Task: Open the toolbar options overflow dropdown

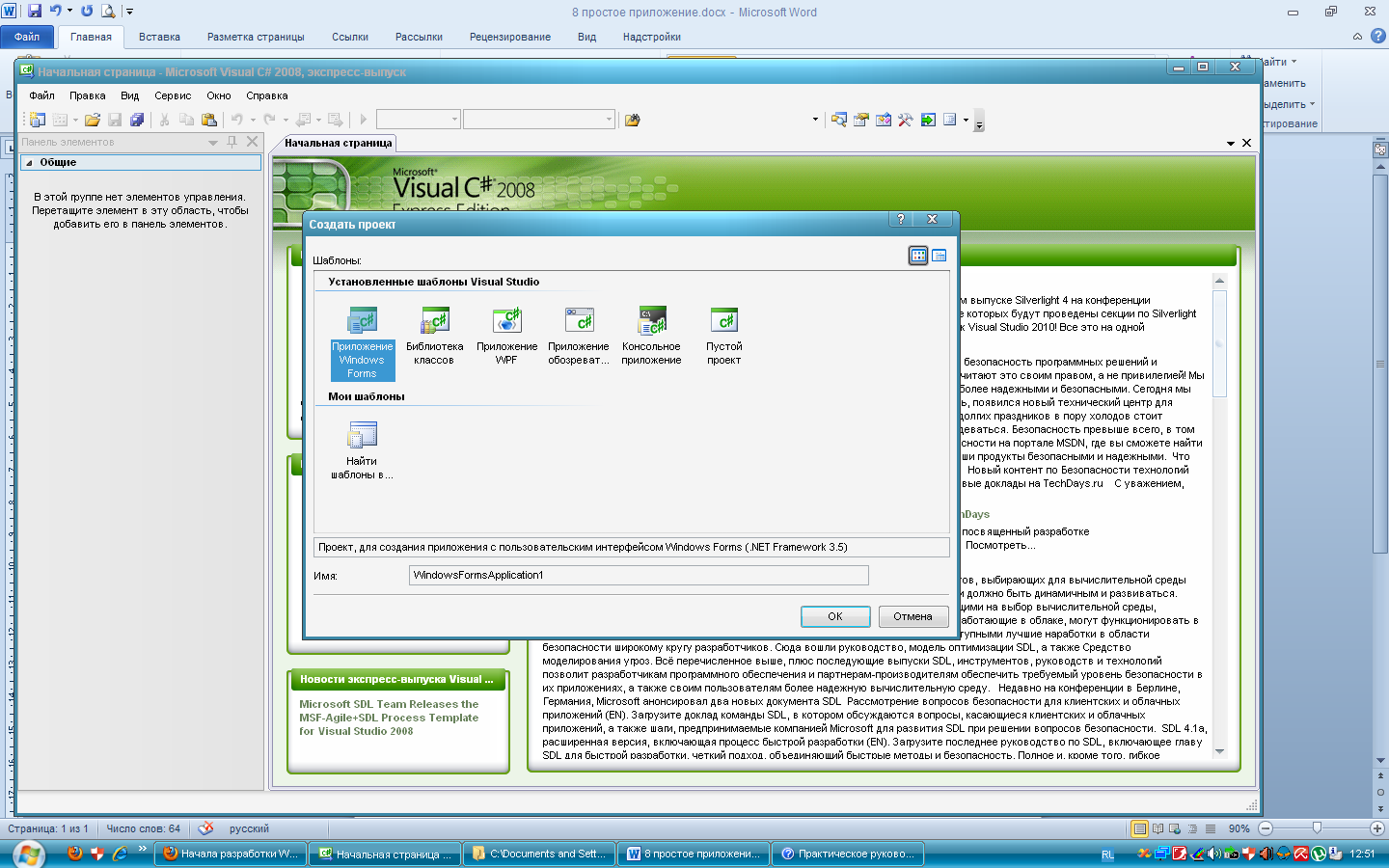Action: (x=979, y=121)
